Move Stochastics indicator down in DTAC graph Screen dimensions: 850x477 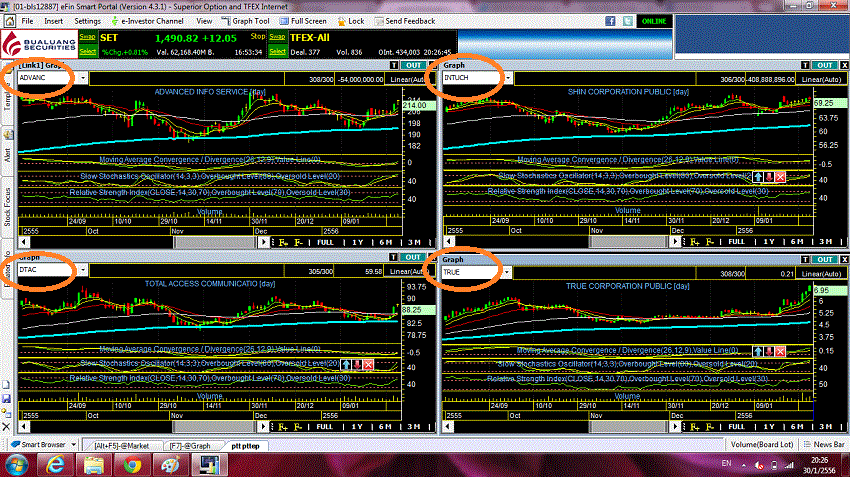[357, 364]
